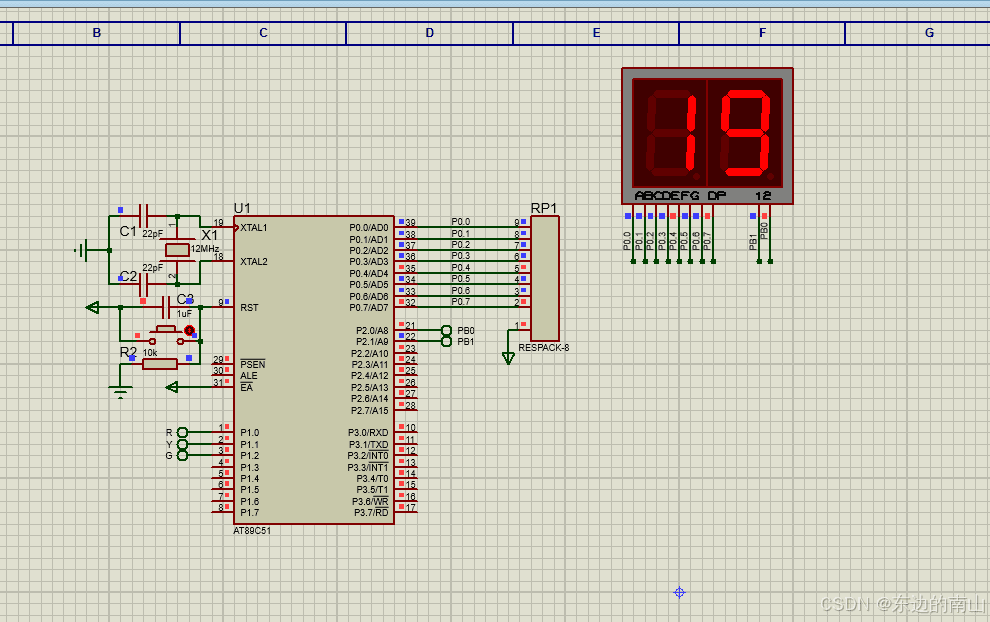
Task: Click the sheet column header D
Action: (430, 33)
